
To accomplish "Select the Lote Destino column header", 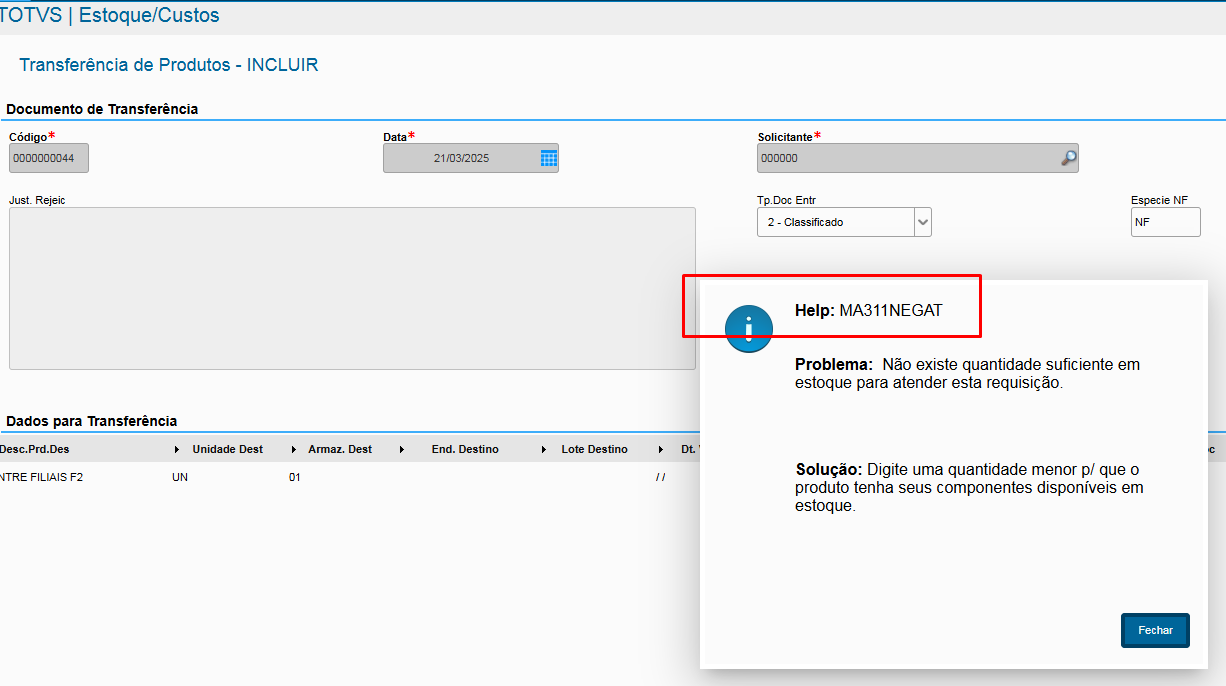I will pos(595,449).
